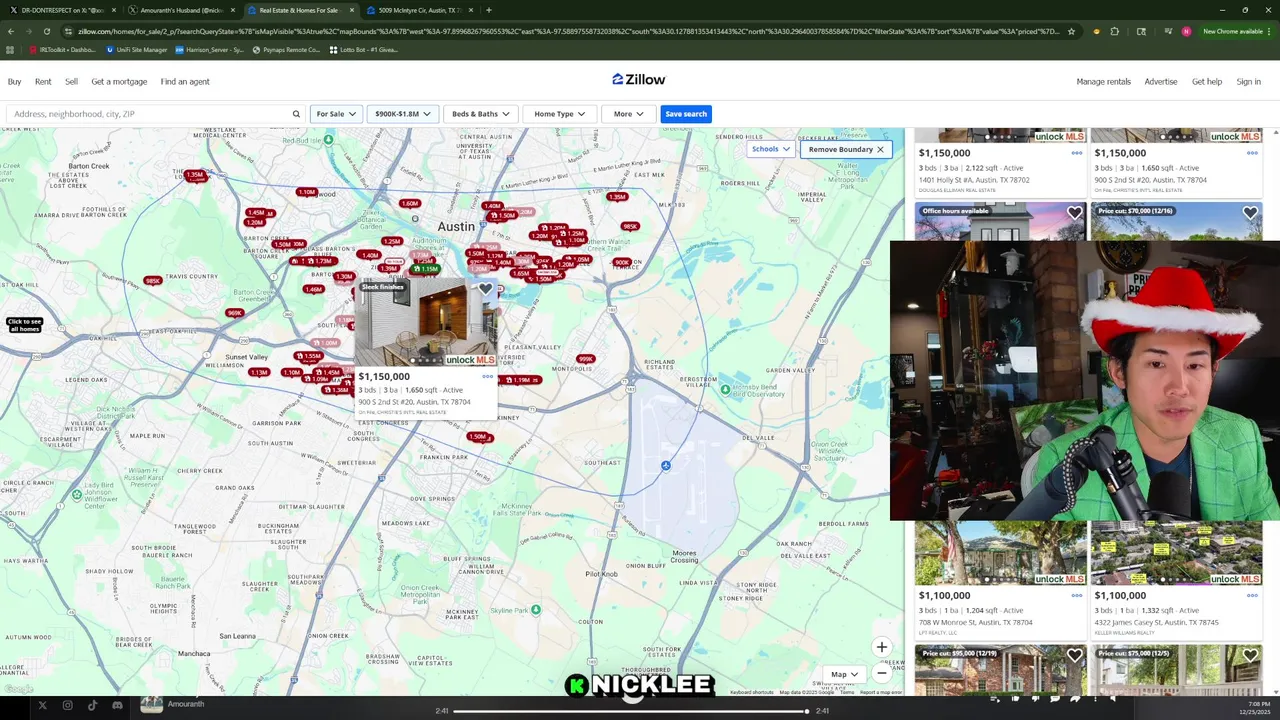Favorite the 900 S 2nd St map popup listing
The width and height of the screenshot is (1280, 720).
pos(485,289)
